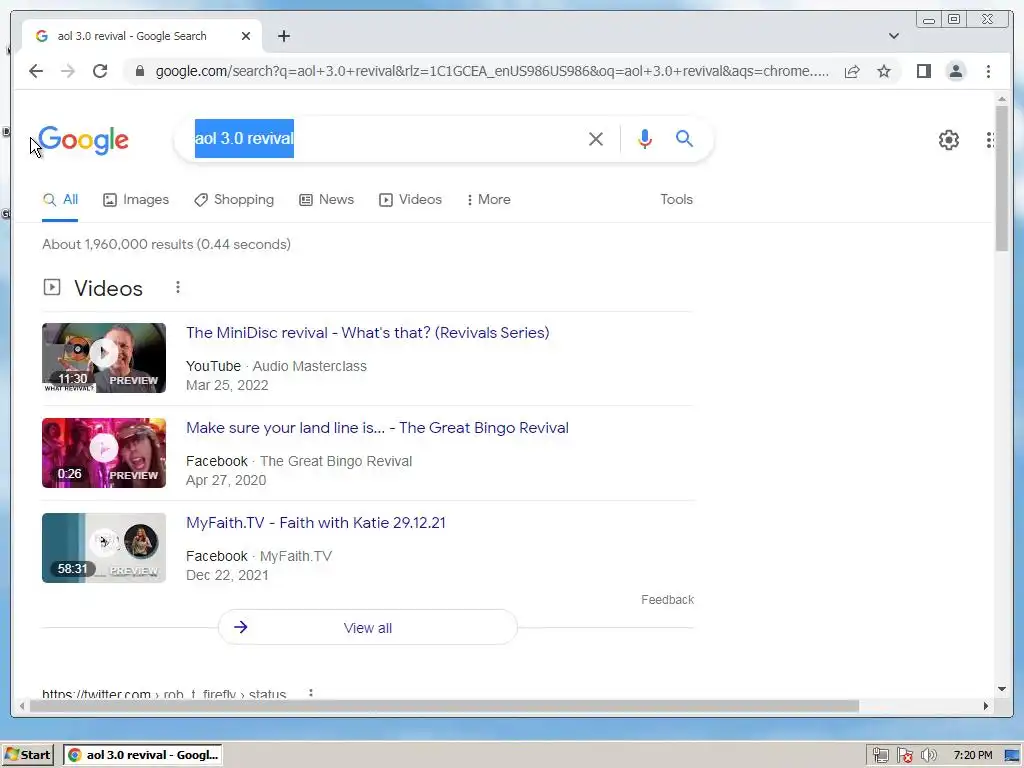Screen dimensions: 1024x768
Task: Open the Videos section three-dot menu
Action: pyautogui.click(x=178, y=287)
